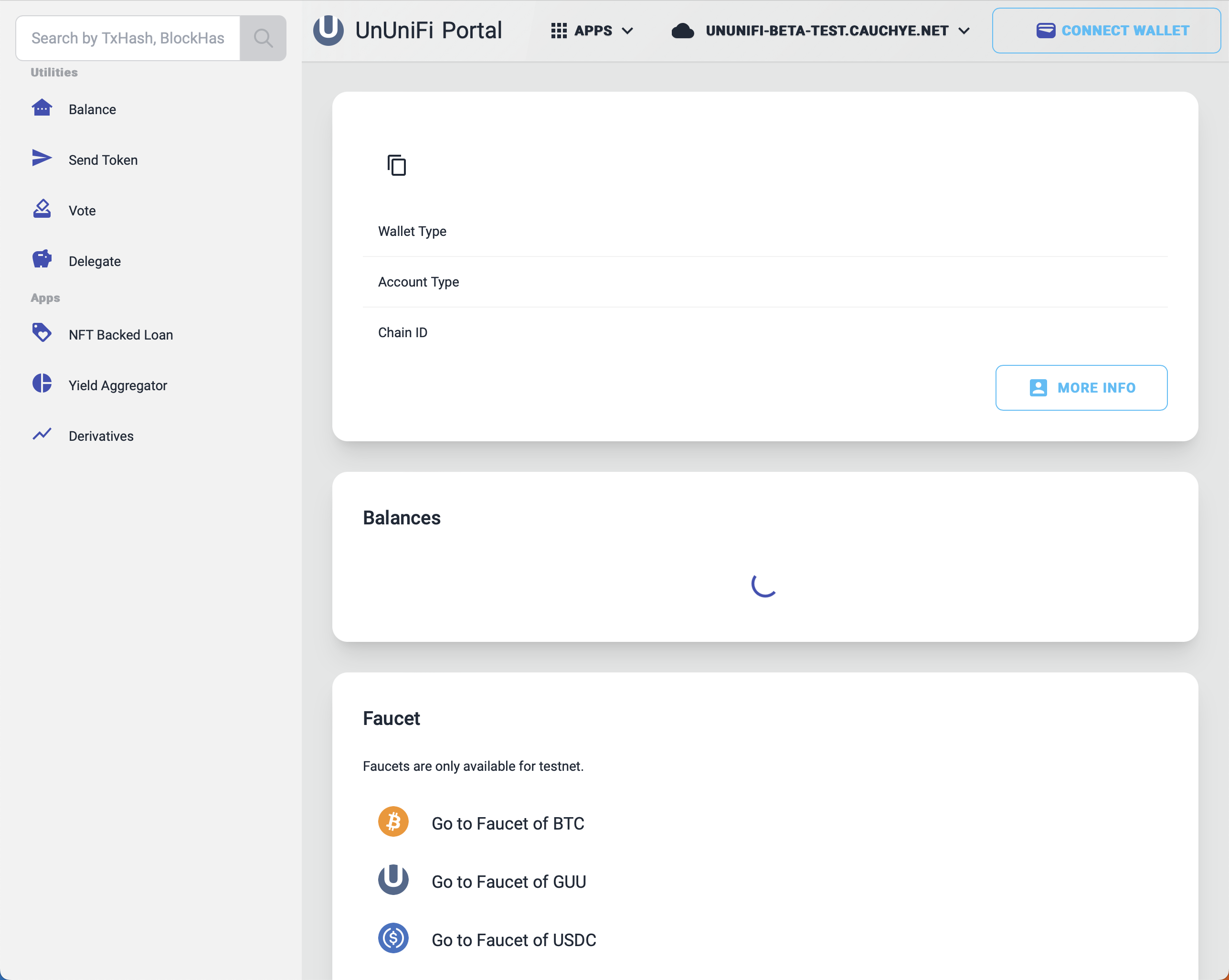1229x980 pixels.
Task: Select Send Token menu item
Action: coord(103,160)
